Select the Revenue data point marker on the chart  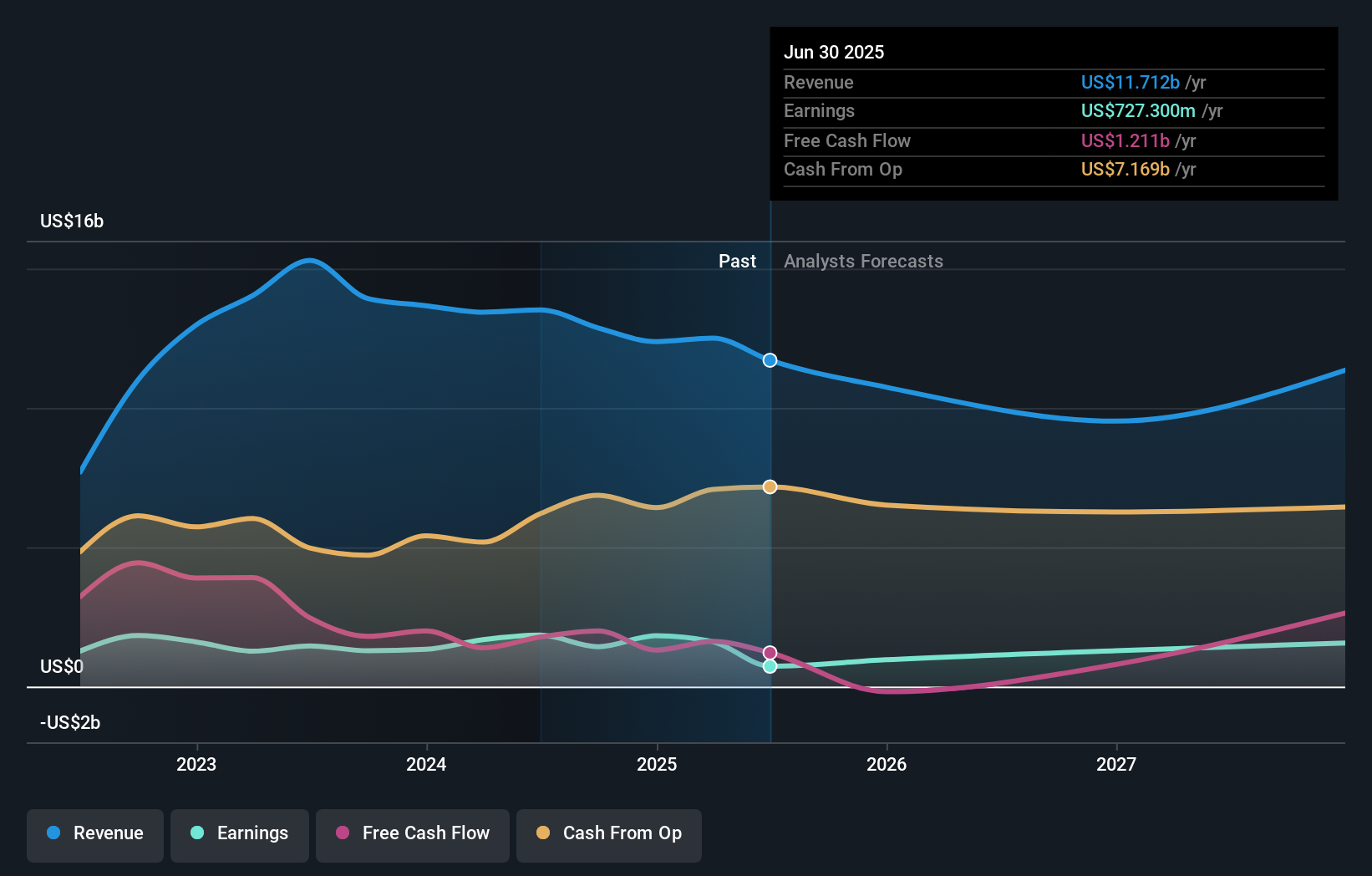[770, 360]
